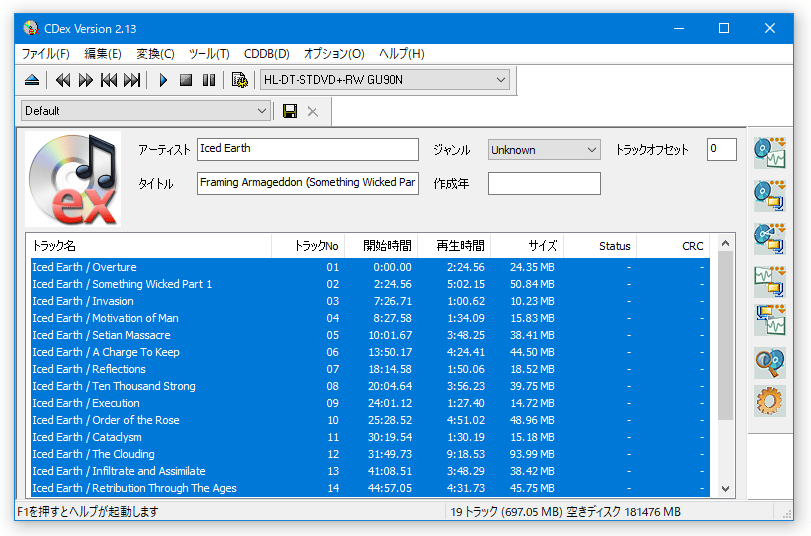Open settings with the orange gear icon
Screen dimensions: 811x536
[x=770, y=401]
